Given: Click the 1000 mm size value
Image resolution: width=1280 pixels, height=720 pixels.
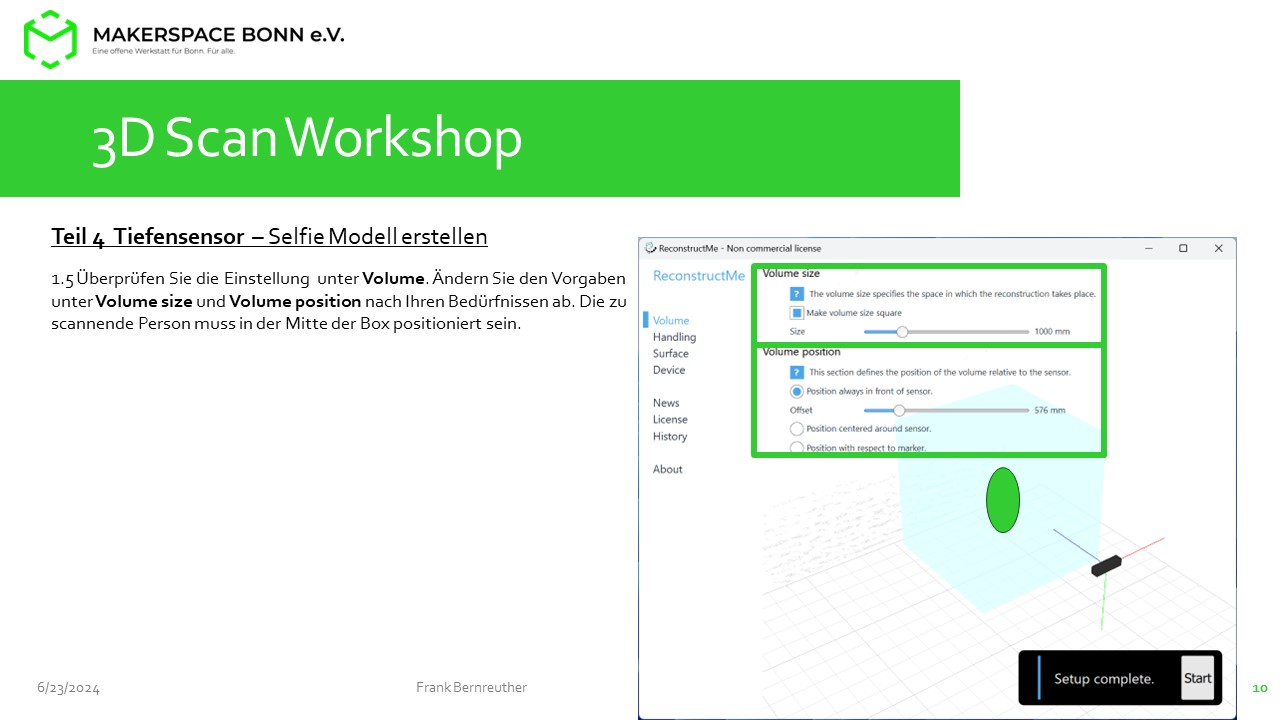Looking at the screenshot, I should coord(1052,331).
